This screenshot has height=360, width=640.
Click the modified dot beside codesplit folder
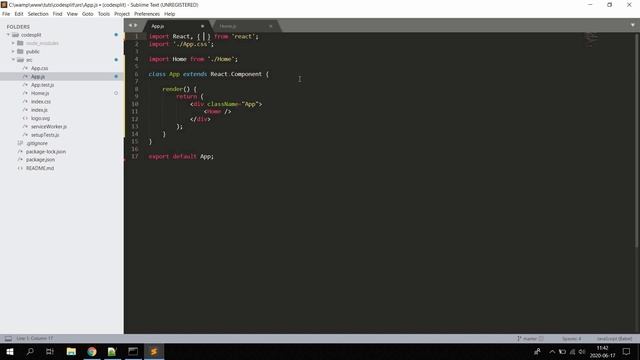pyautogui.click(x=116, y=35)
